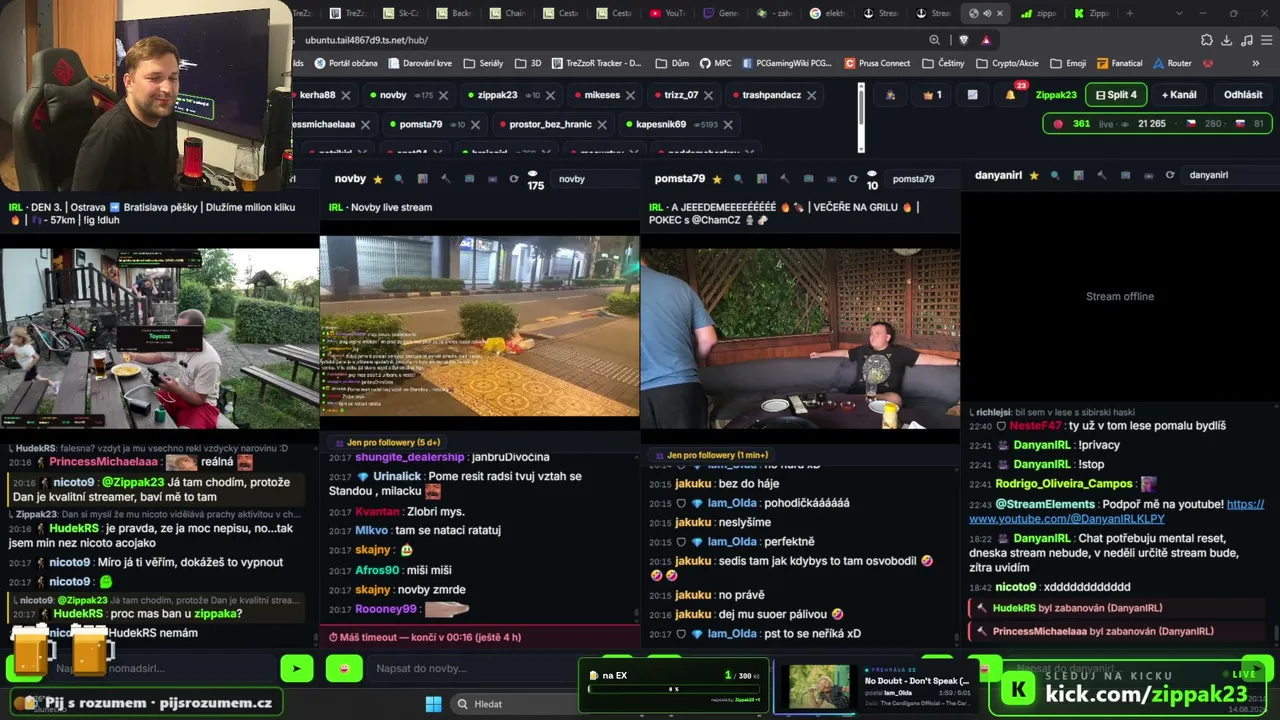Star the pomsta79 channel
This screenshot has height=720, width=1280.
click(717, 179)
